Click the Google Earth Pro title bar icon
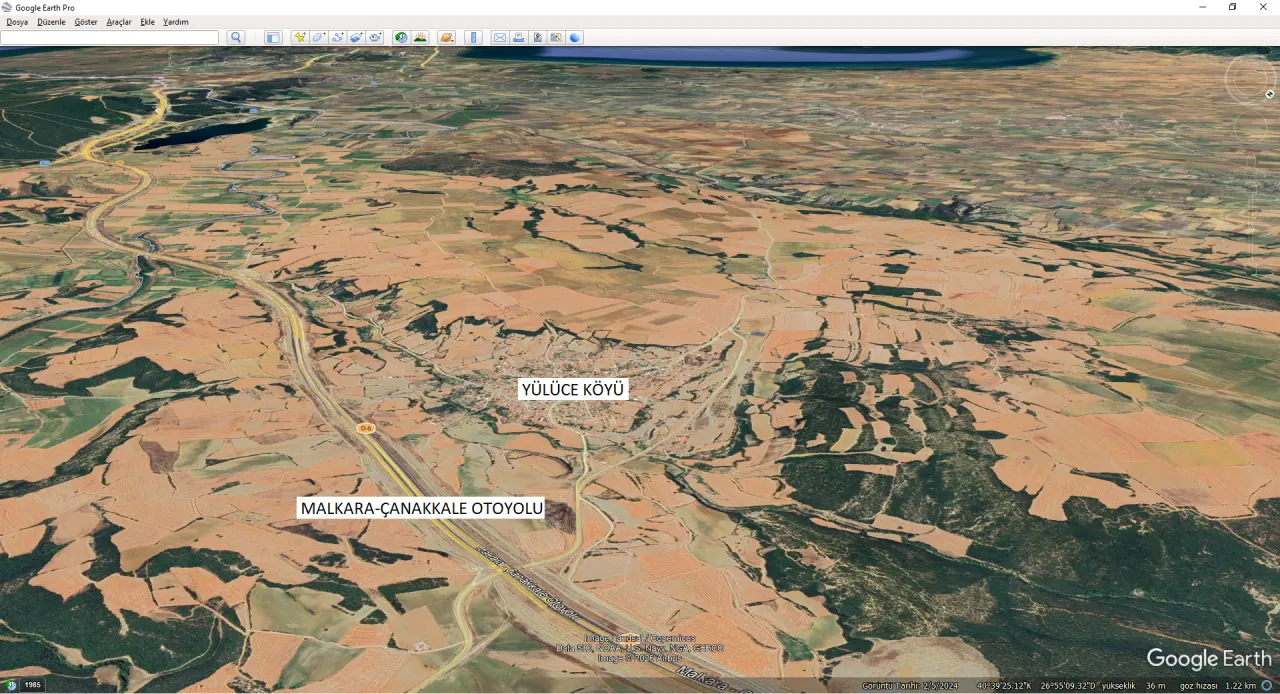Image resolution: width=1280 pixels, height=694 pixels. [x=7, y=7]
